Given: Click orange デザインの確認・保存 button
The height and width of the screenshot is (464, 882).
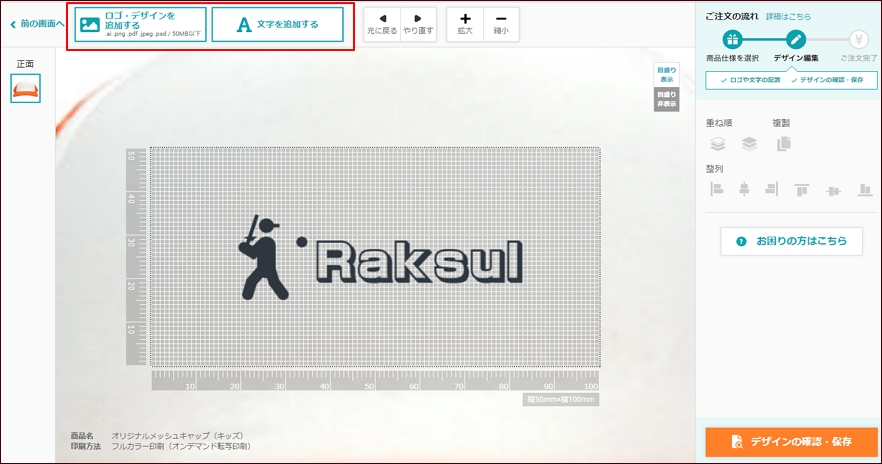Looking at the screenshot, I should (791, 442).
